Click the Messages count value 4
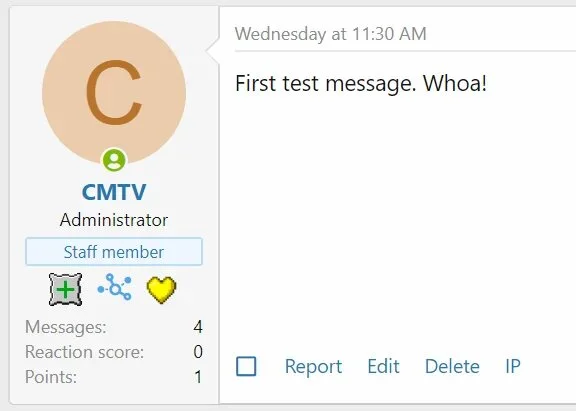Screen dimensions: 576x411 (198, 327)
